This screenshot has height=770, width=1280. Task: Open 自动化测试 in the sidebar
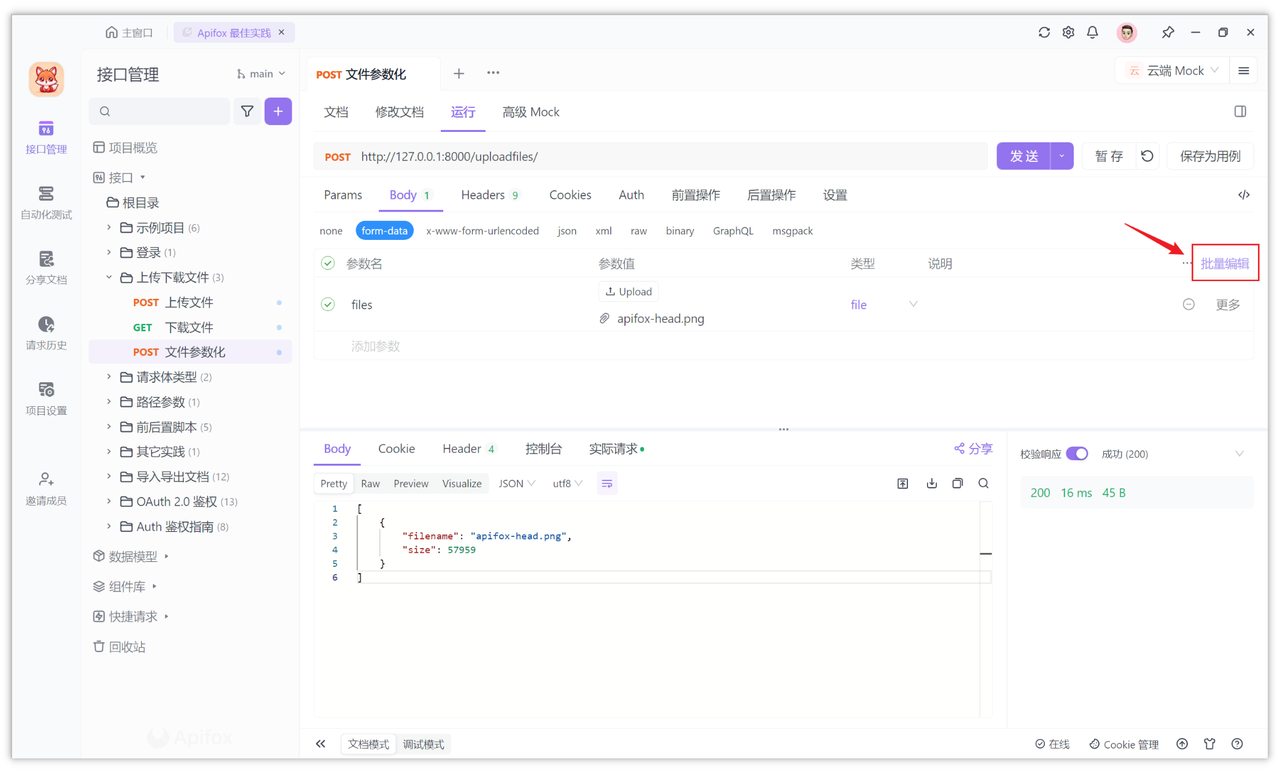click(x=46, y=202)
